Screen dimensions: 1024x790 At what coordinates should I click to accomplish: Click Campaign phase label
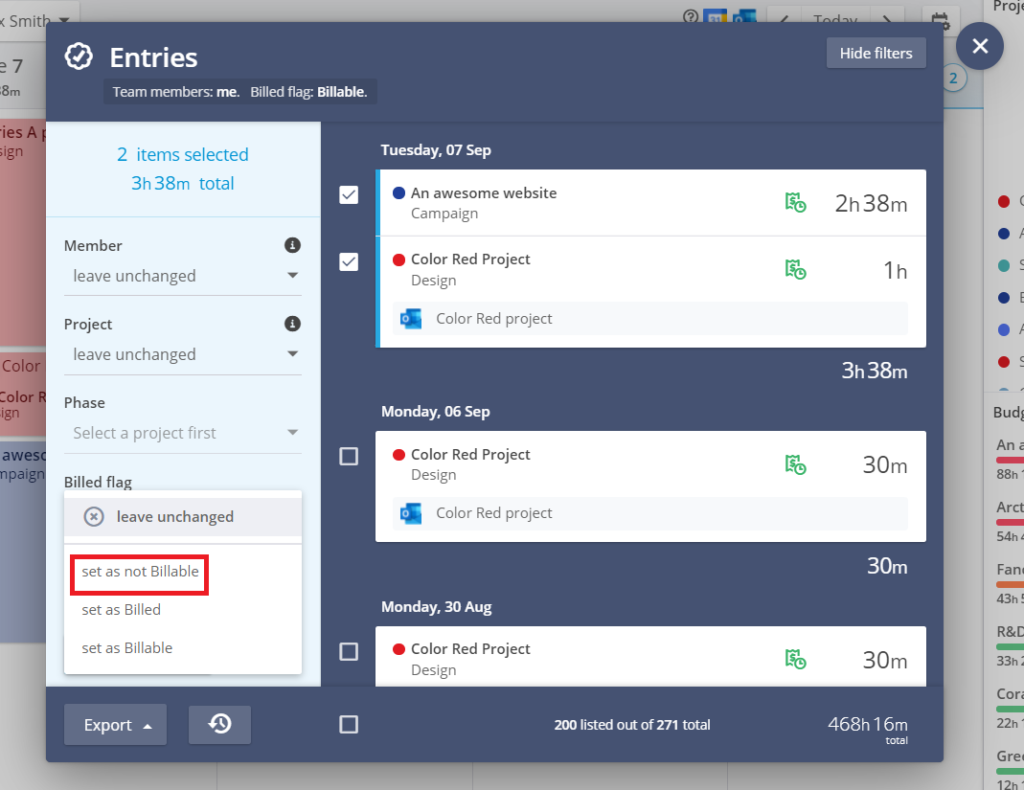coord(444,213)
